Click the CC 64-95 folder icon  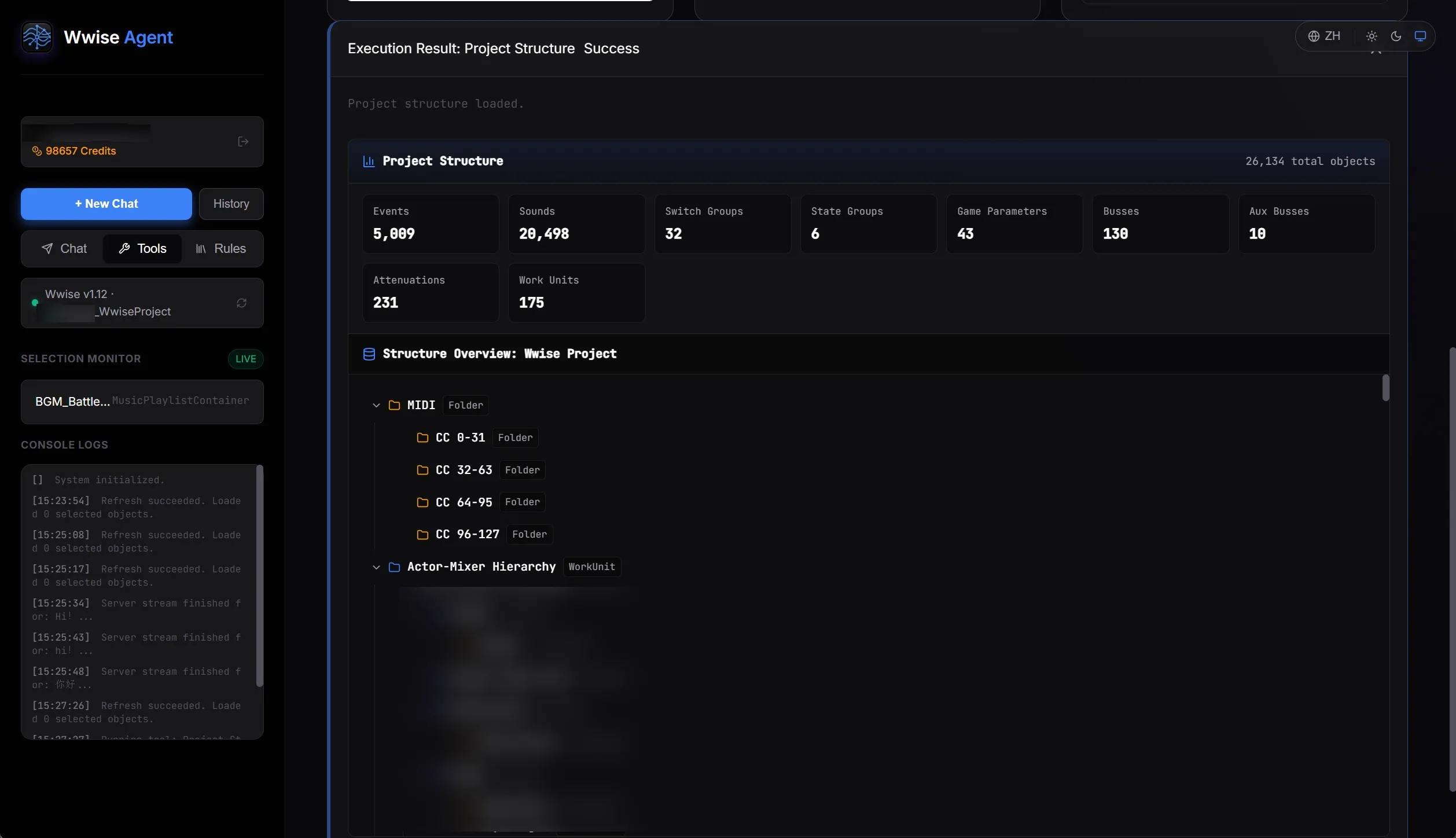(x=422, y=502)
